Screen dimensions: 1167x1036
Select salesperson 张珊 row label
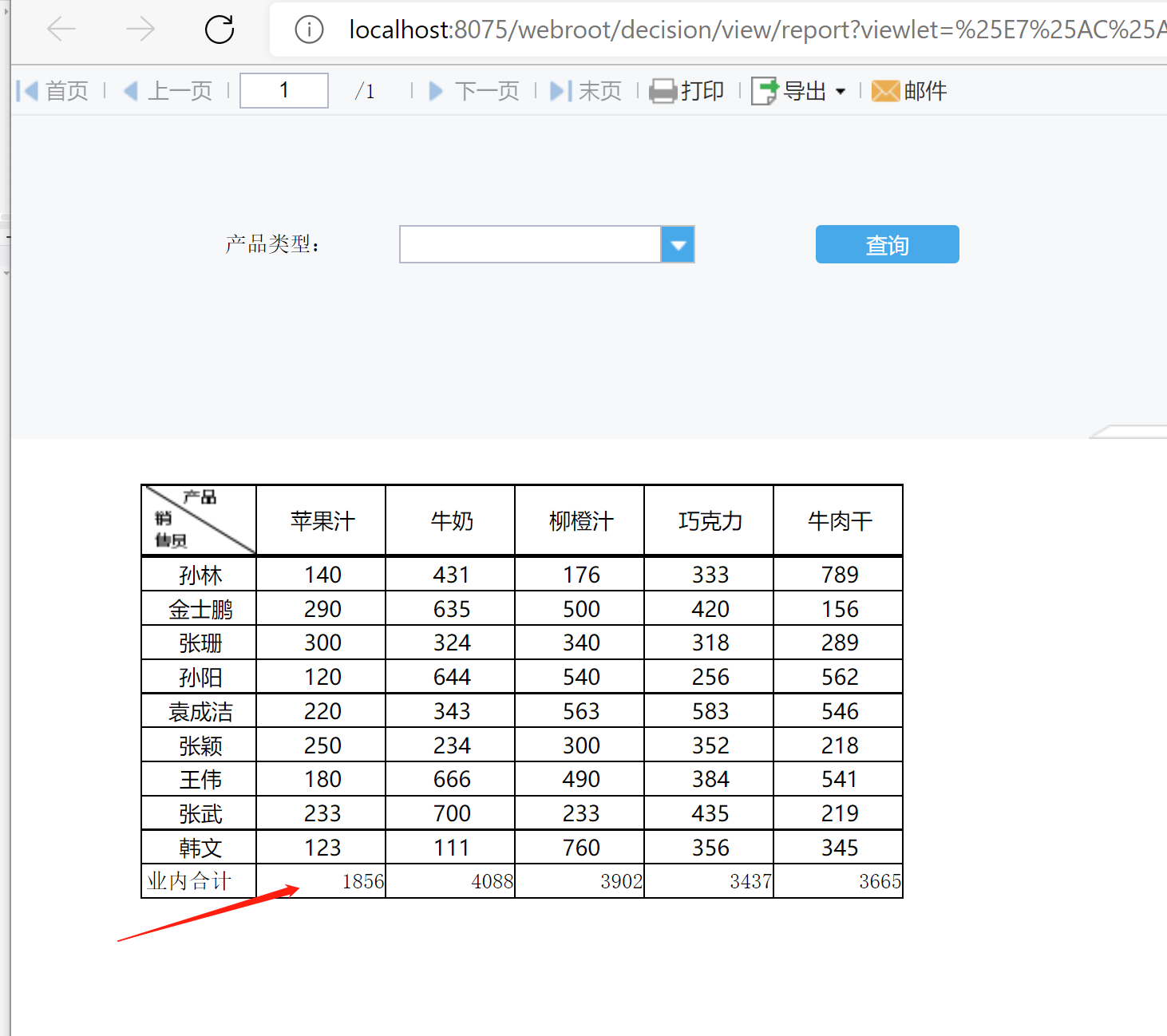click(200, 643)
